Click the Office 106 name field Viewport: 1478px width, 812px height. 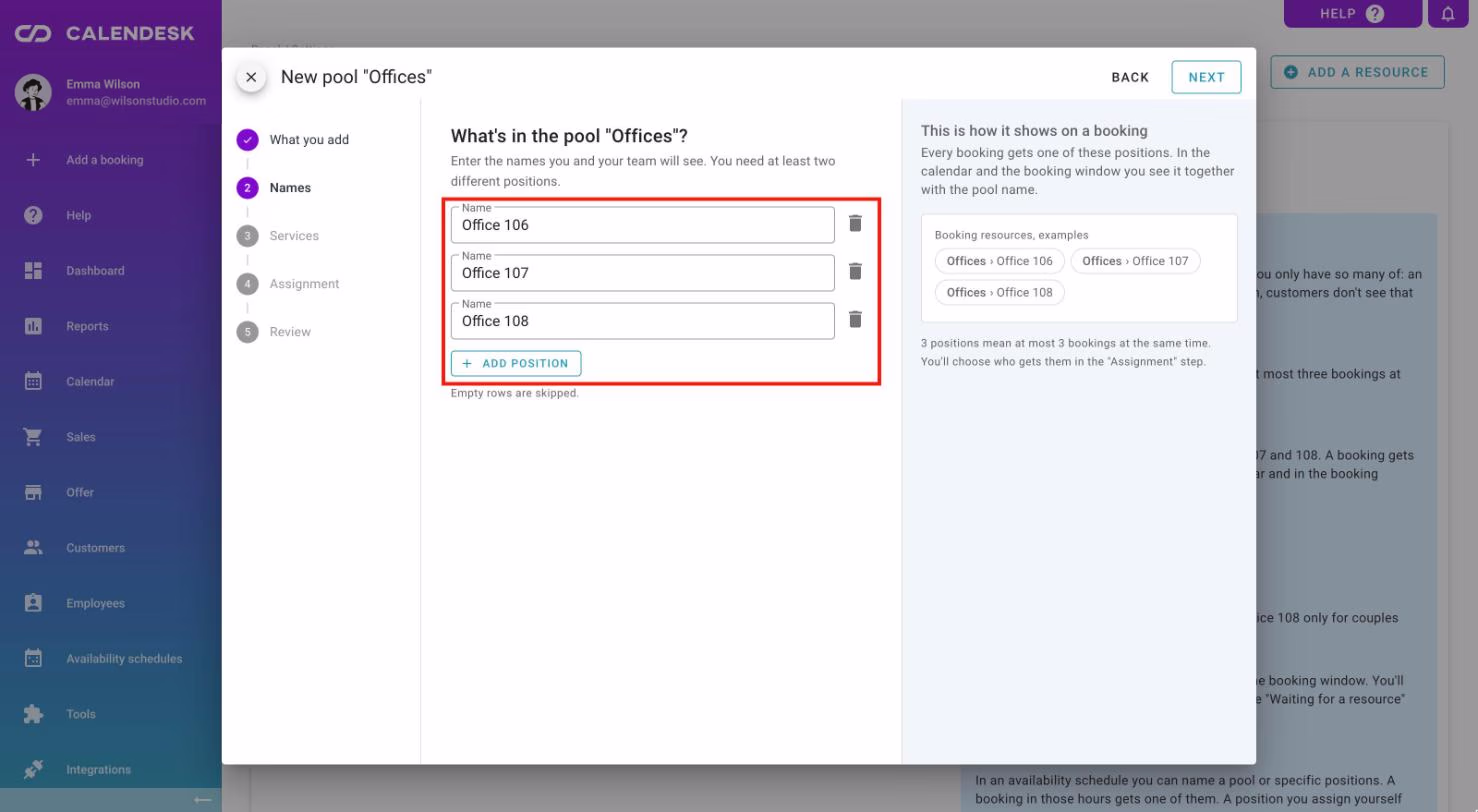[x=642, y=225]
